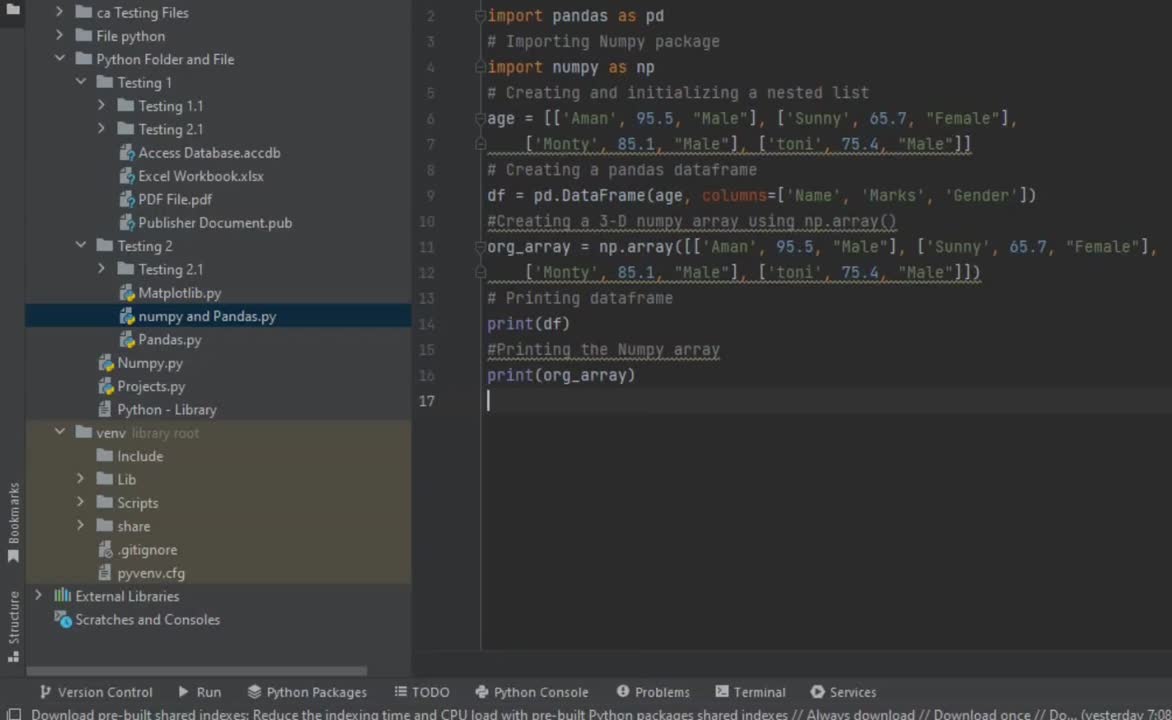Screen dimensions: 1172x720
Task: Click the Excel Workbook.xlsx file icon
Action: 126,176
